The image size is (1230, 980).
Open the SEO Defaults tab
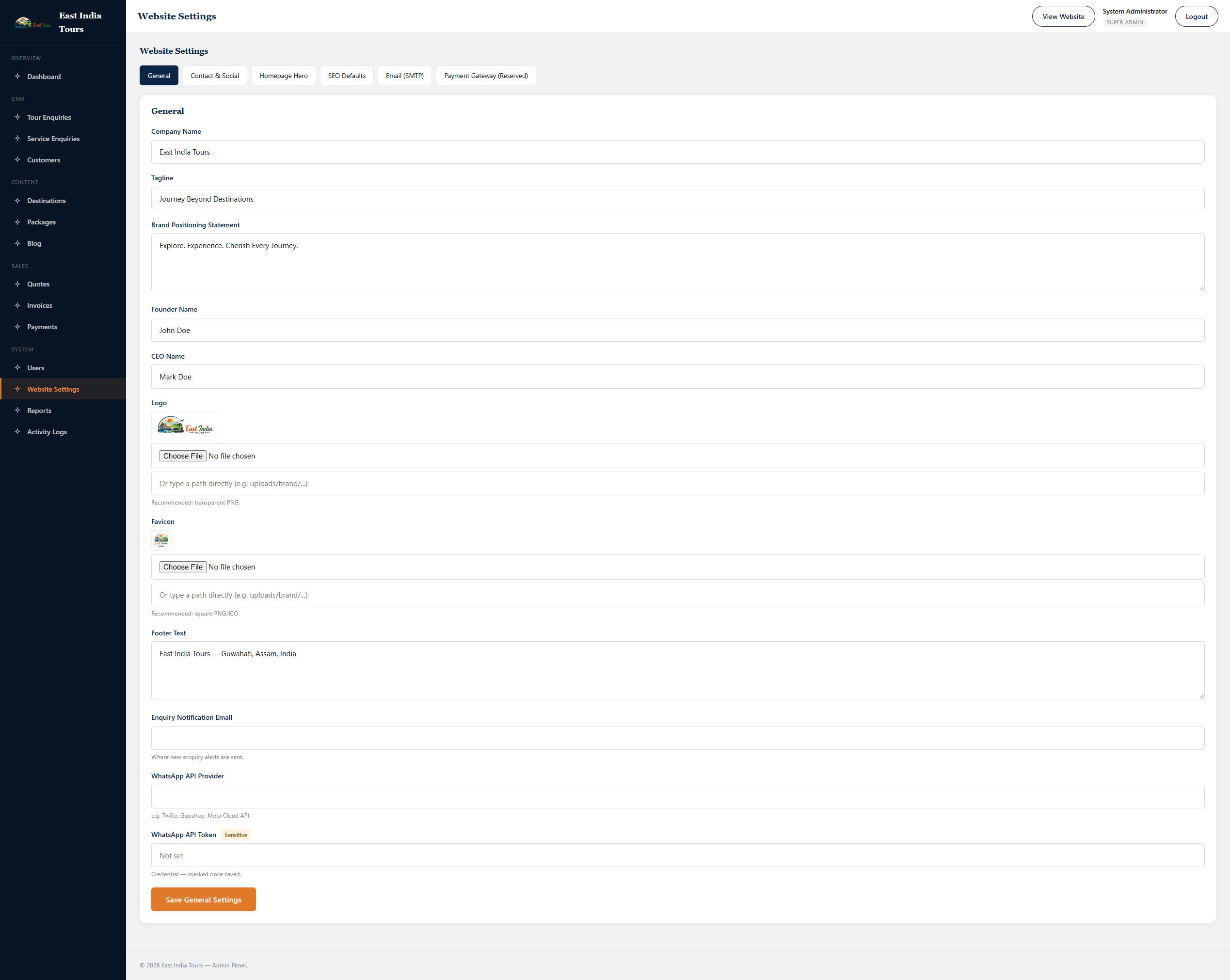pyautogui.click(x=346, y=76)
